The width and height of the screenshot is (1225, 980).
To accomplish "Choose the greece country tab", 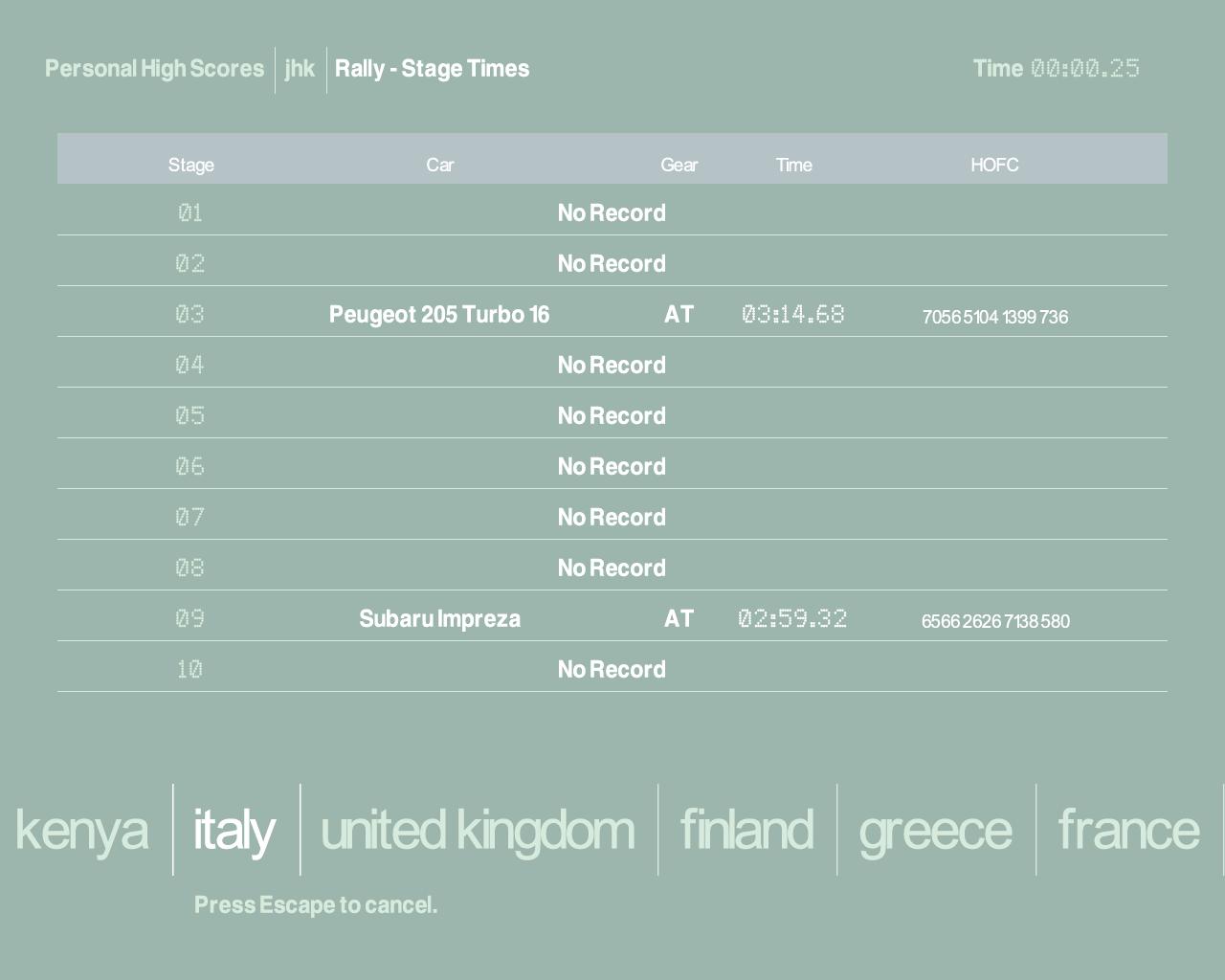I will pyautogui.click(x=935, y=830).
